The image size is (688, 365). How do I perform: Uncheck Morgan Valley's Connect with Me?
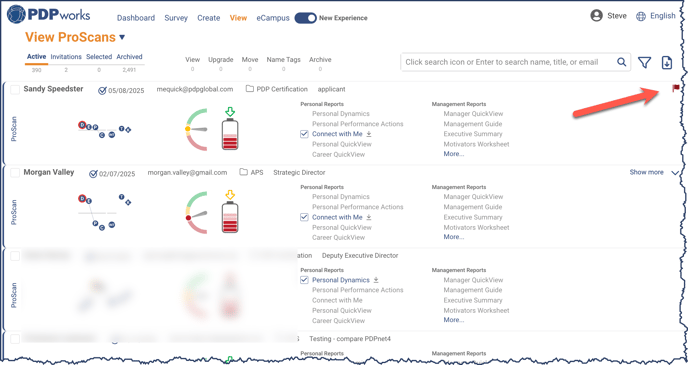click(304, 217)
